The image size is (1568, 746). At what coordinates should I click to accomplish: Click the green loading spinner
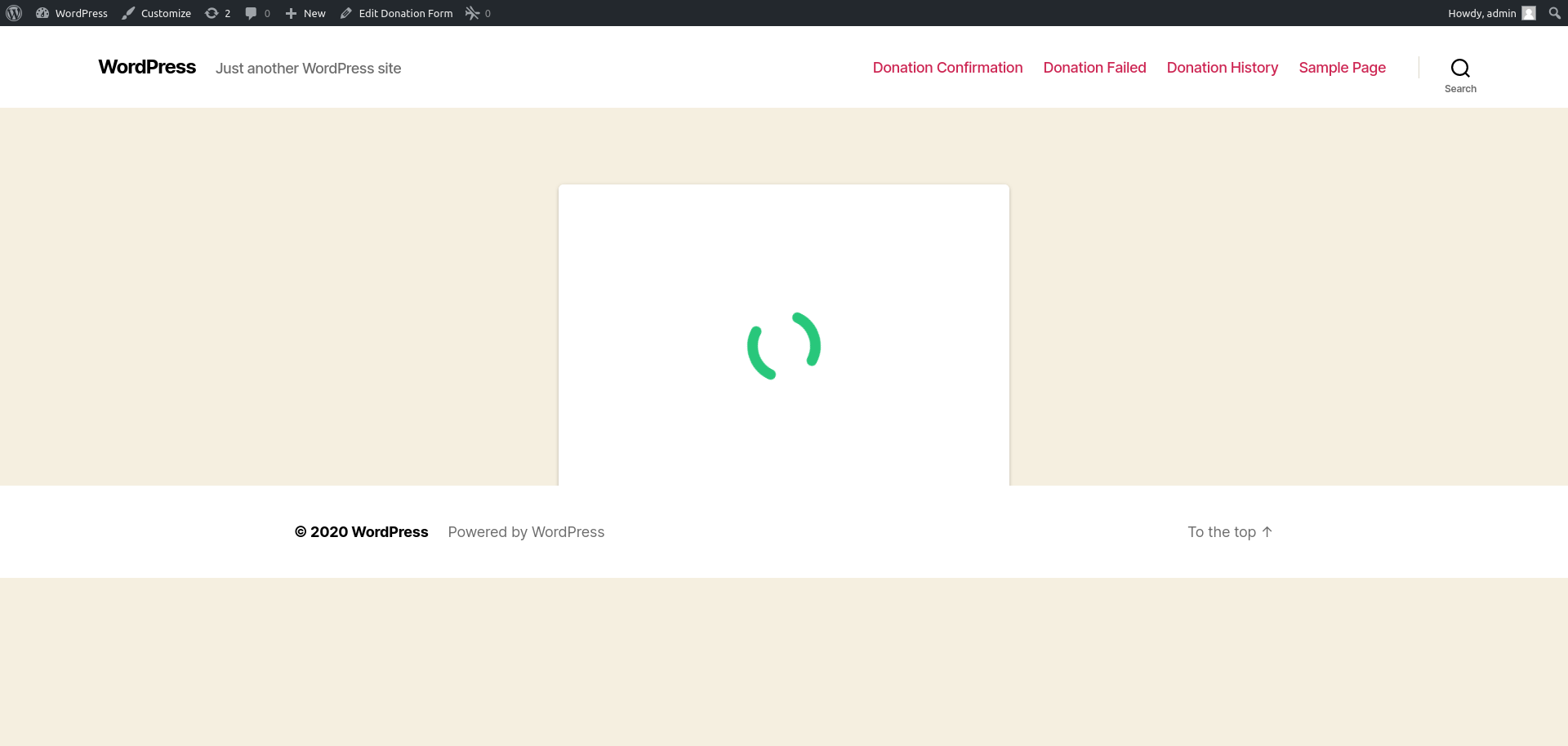pyautogui.click(x=784, y=346)
